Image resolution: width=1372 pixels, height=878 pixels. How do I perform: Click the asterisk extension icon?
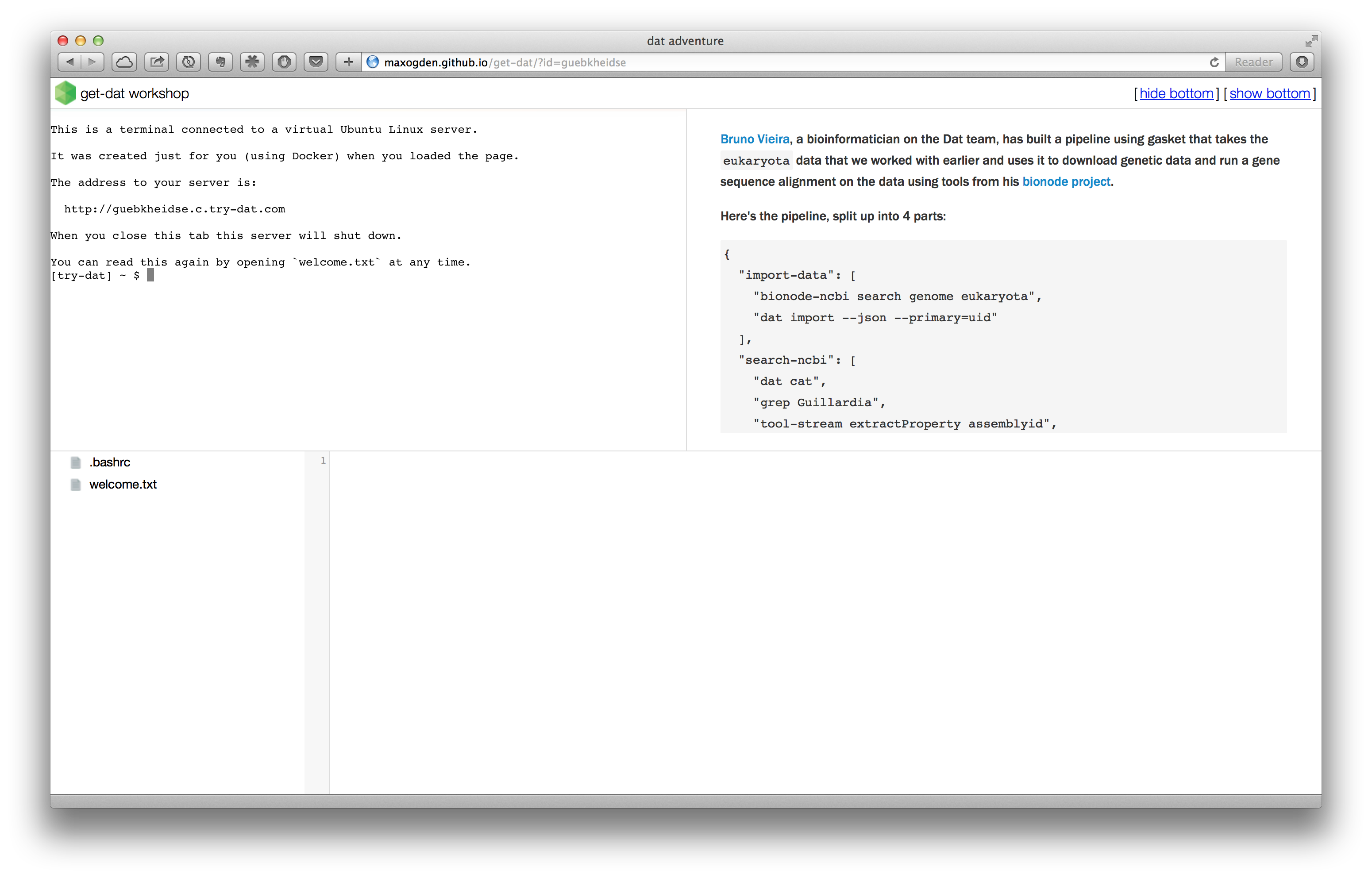[x=253, y=62]
